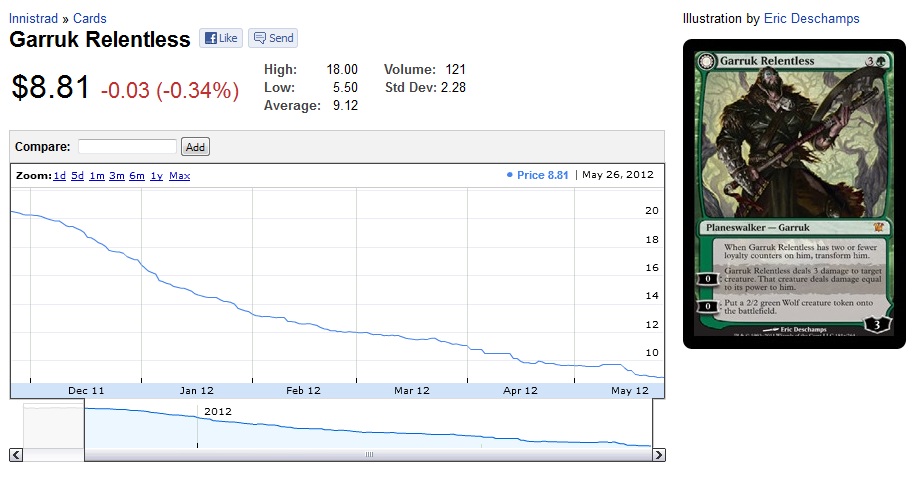Open the Cards breadcrumb link

click(90, 18)
